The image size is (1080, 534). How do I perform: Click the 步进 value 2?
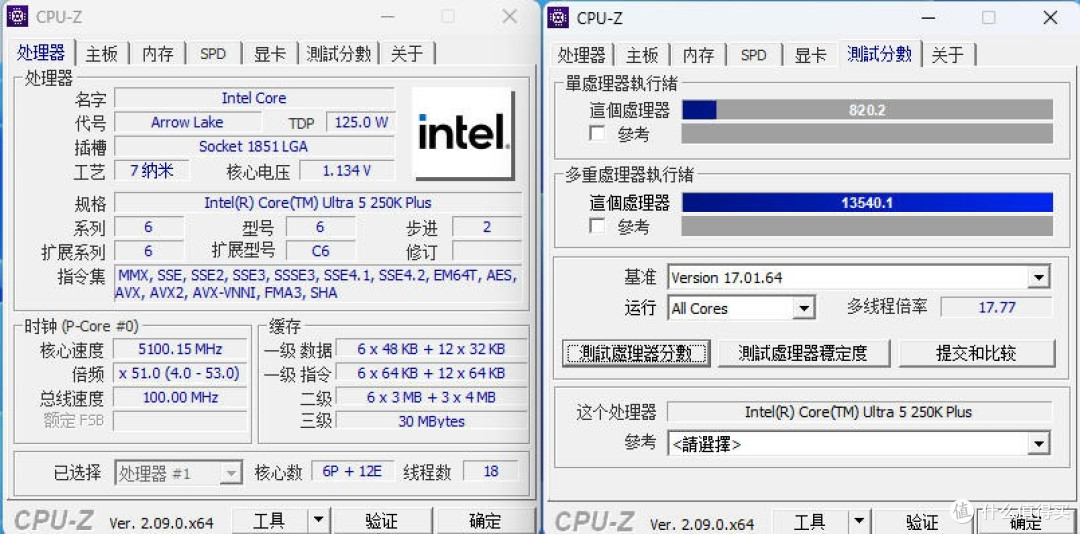(487, 227)
